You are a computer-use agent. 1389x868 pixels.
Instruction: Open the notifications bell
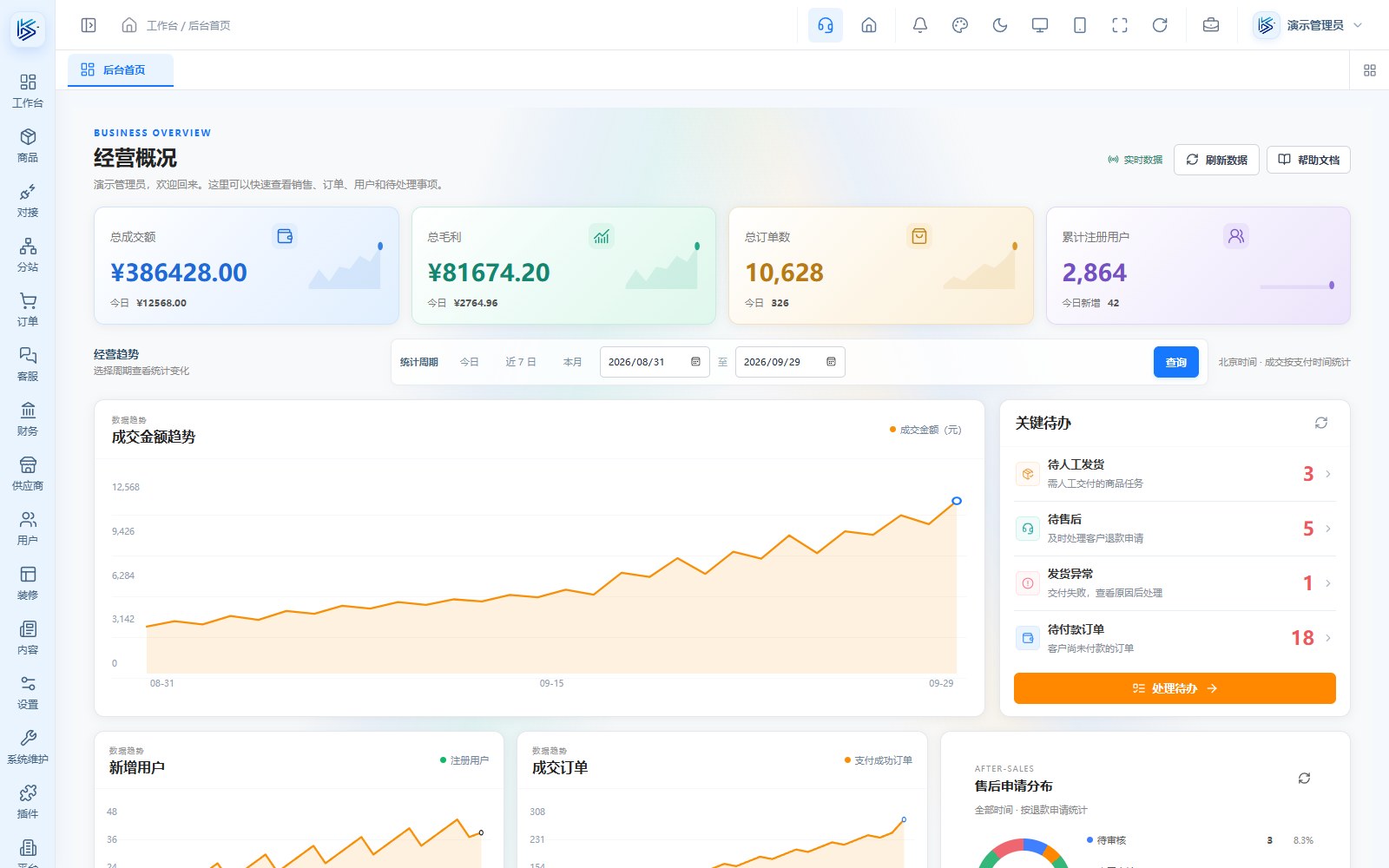point(920,25)
